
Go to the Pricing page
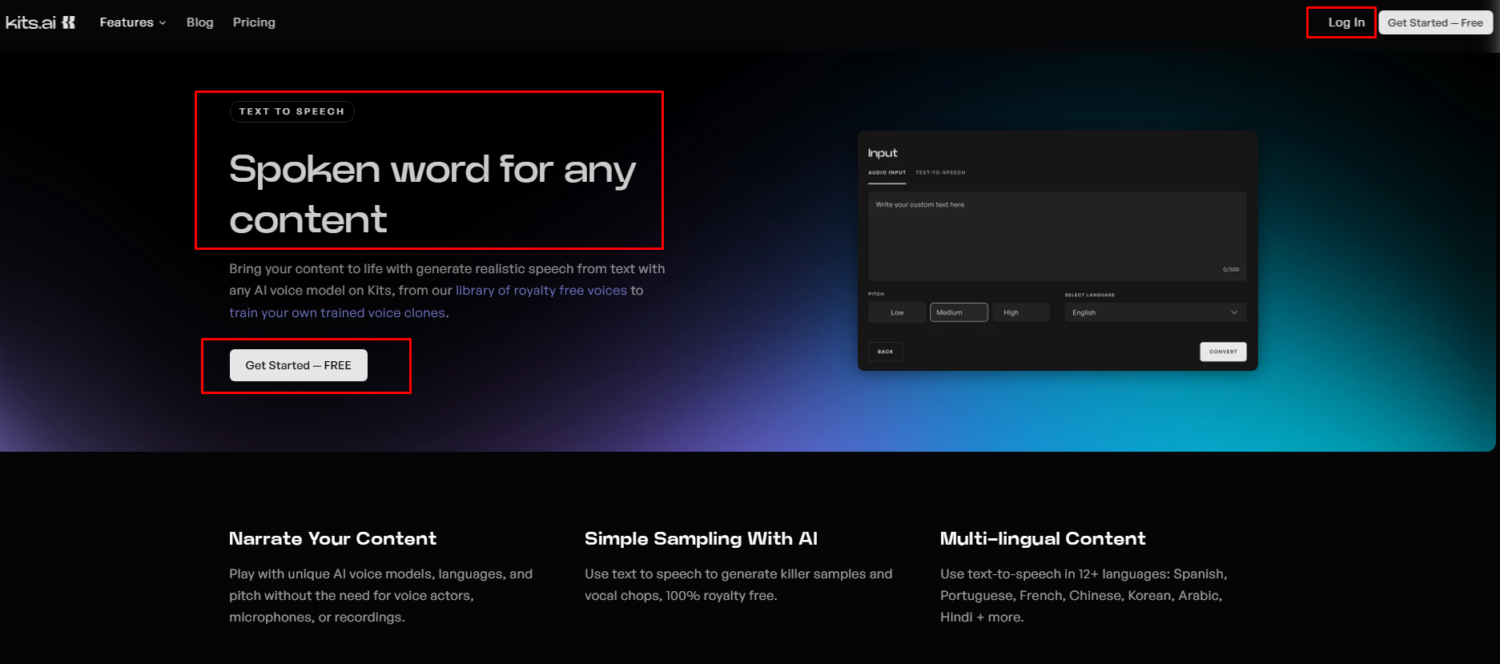coord(254,22)
